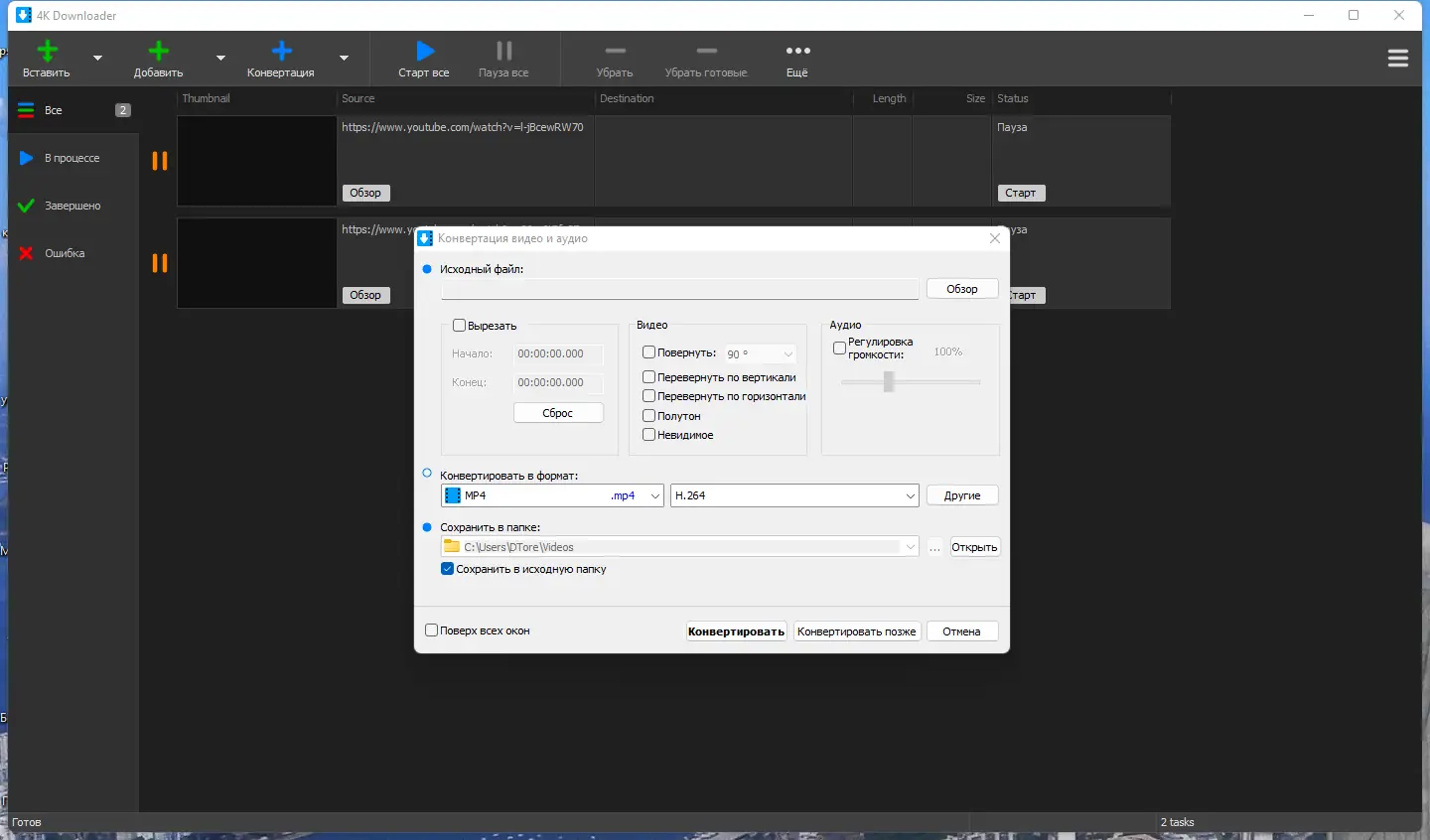The height and width of the screenshot is (840, 1430).
Task: Select the Завершено filter in sidebar
Action: tap(72, 206)
